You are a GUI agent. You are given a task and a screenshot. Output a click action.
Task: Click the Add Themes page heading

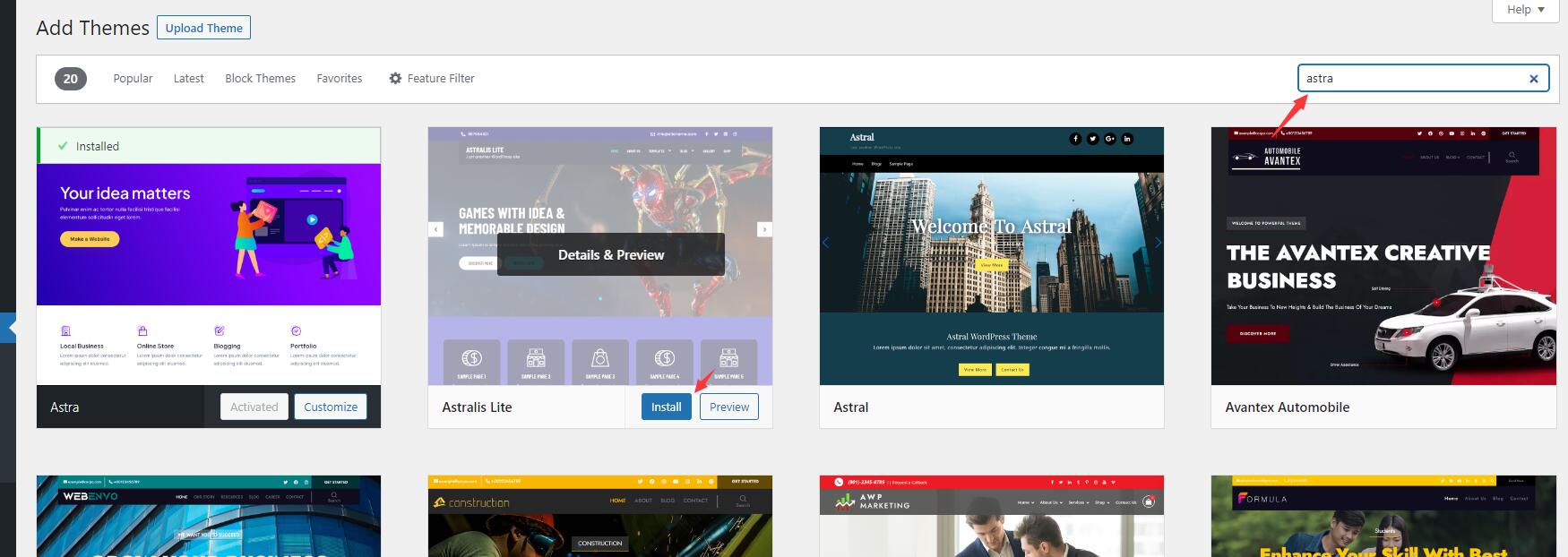[x=92, y=28]
